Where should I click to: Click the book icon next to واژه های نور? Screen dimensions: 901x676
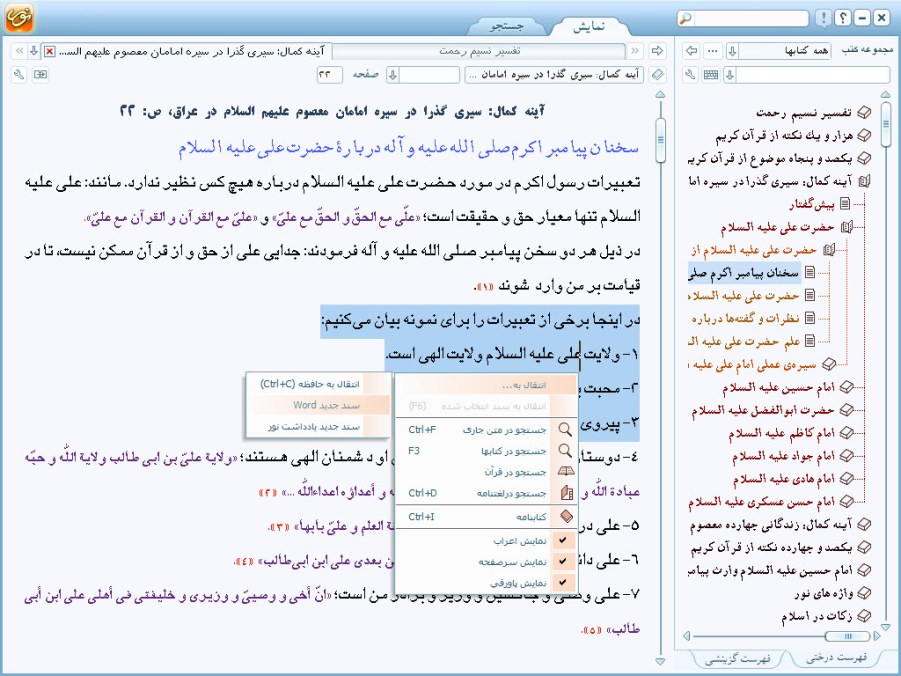click(x=864, y=593)
